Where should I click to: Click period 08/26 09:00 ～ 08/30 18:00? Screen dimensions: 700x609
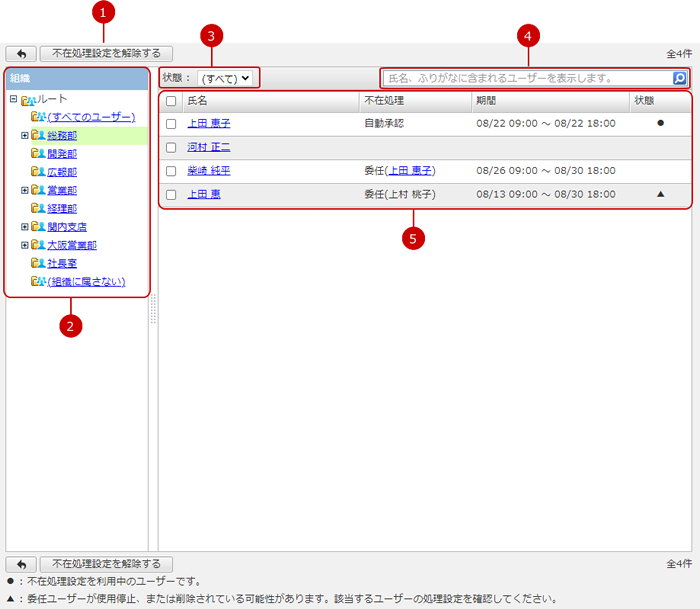[x=546, y=171]
